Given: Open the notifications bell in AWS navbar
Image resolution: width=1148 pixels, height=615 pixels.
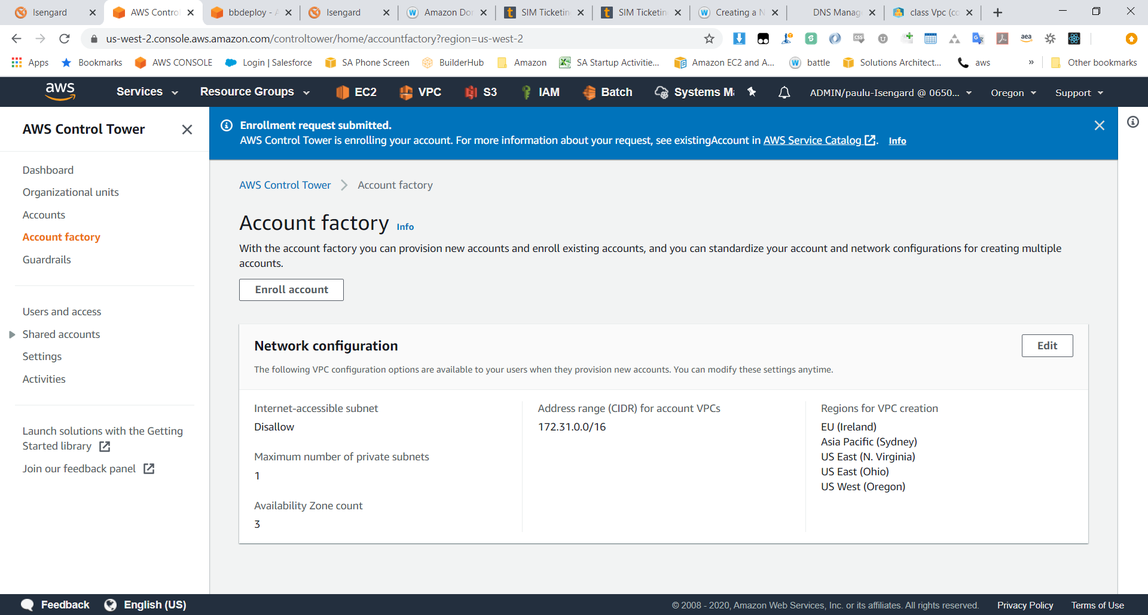Looking at the screenshot, I should (784, 92).
